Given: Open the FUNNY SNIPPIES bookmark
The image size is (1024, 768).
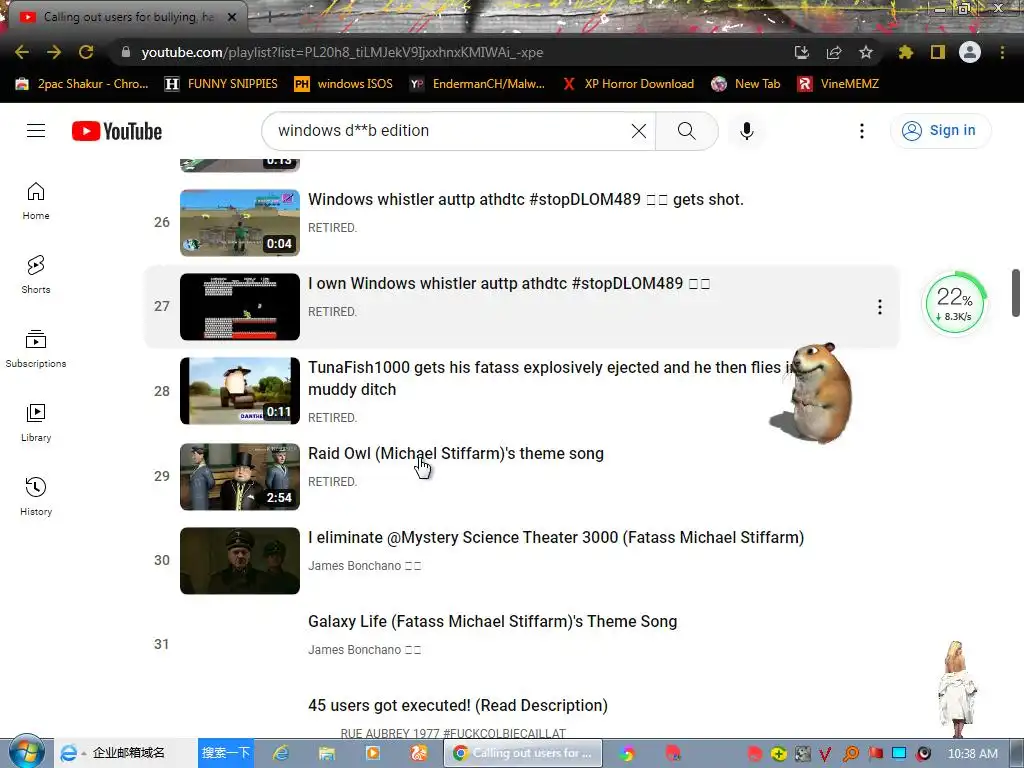Looking at the screenshot, I should 221,84.
